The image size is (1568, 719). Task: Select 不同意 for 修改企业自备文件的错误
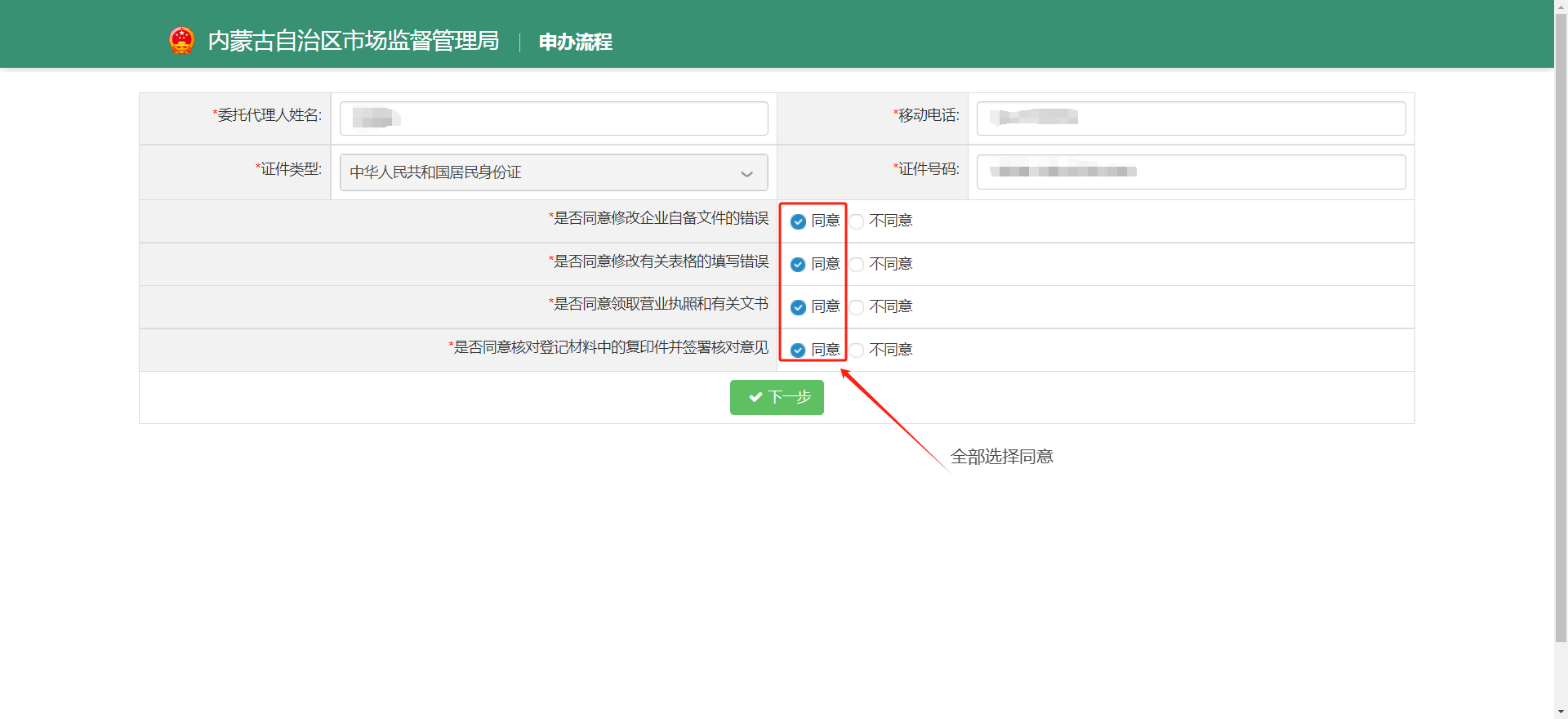(857, 221)
